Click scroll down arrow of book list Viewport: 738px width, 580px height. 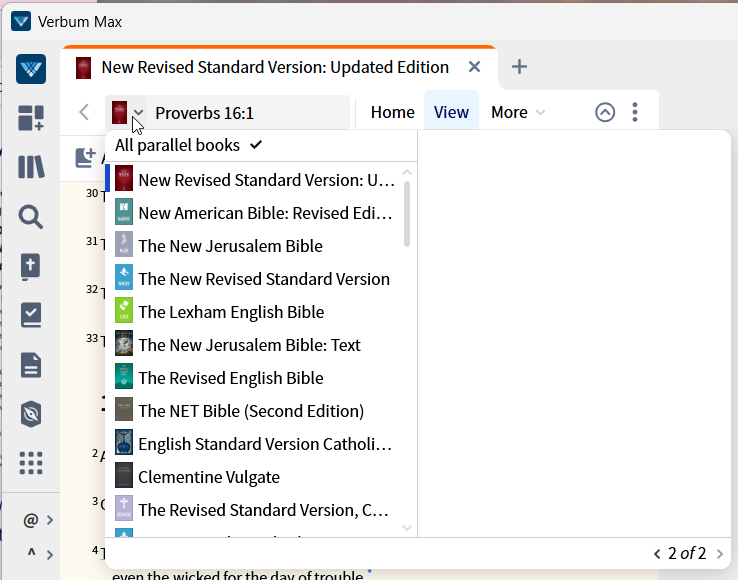click(407, 528)
